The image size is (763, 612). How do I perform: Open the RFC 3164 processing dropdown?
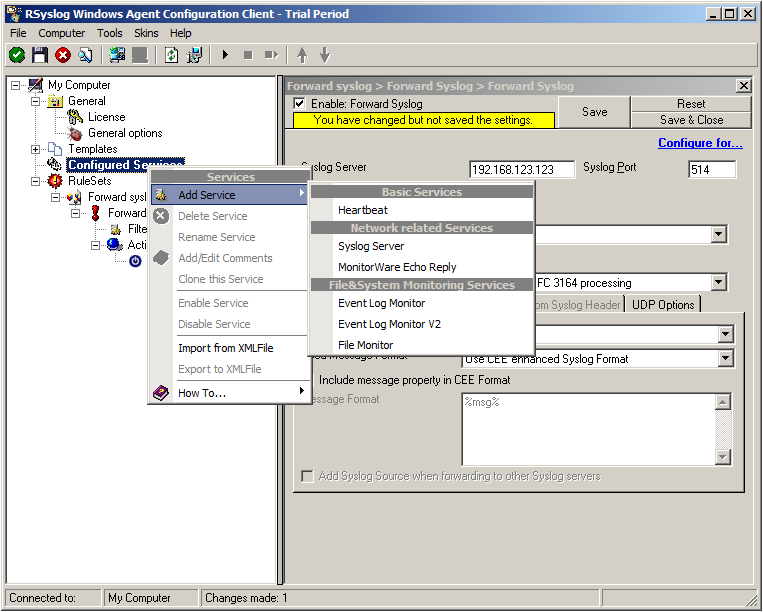click(x=719, y=283)
